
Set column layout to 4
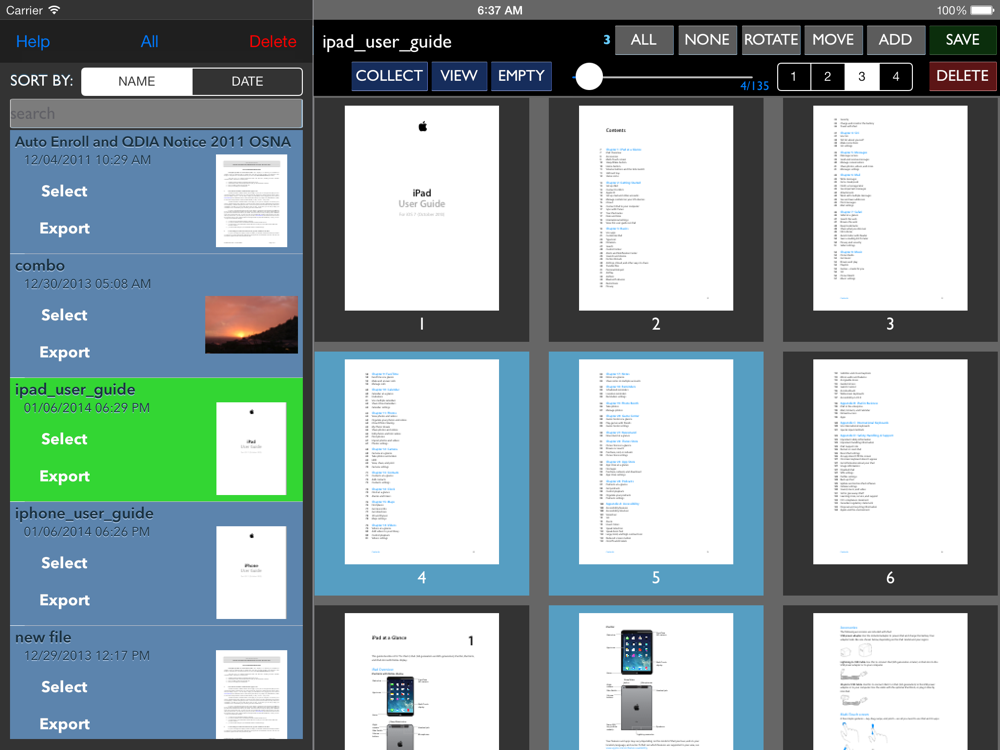point(895,77)
